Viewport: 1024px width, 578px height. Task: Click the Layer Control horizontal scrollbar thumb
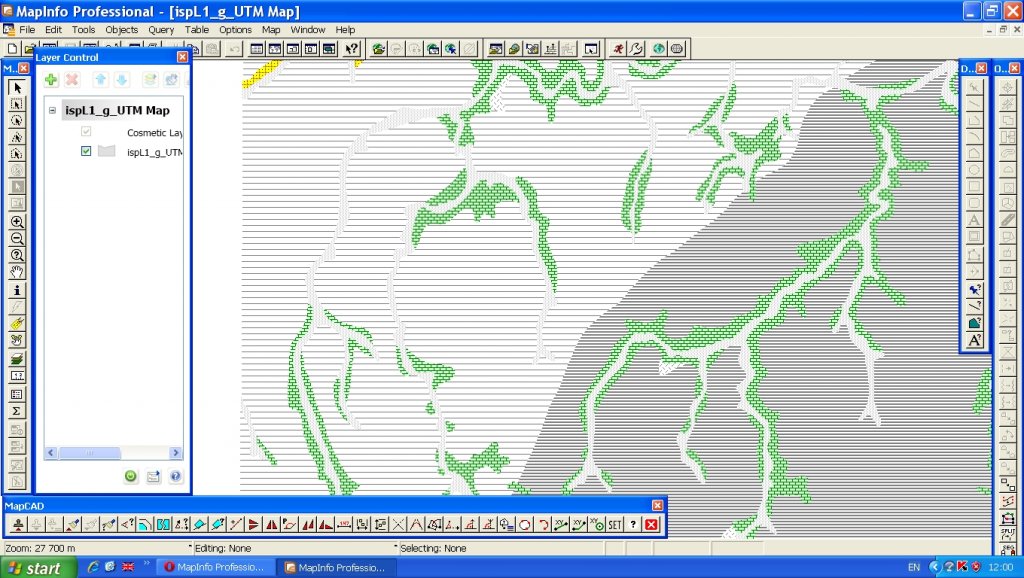[x=89, y=453]
